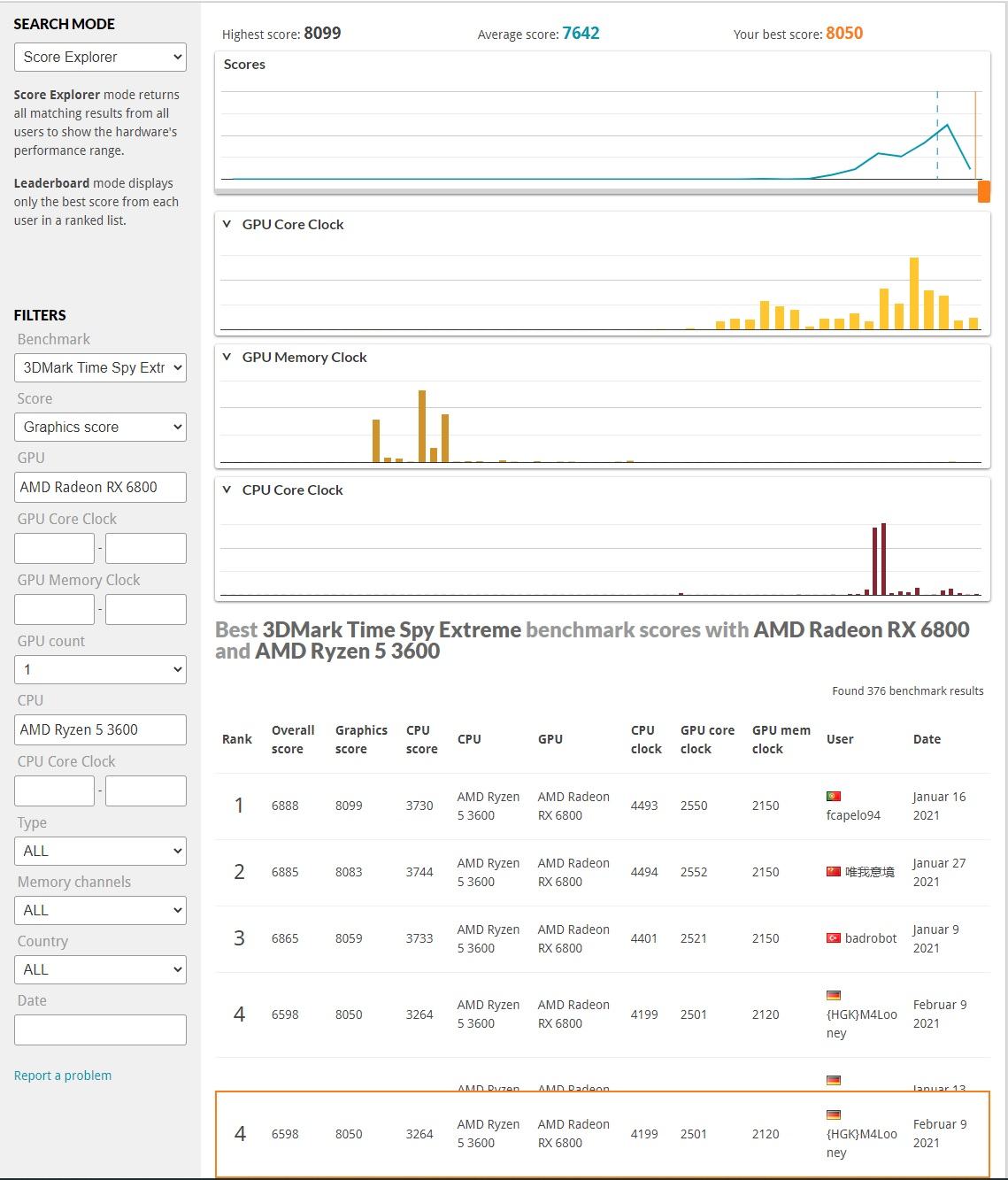Open user fcapelo94 profile
This screenshot has height=1180, width=1008.
(853, 815)
